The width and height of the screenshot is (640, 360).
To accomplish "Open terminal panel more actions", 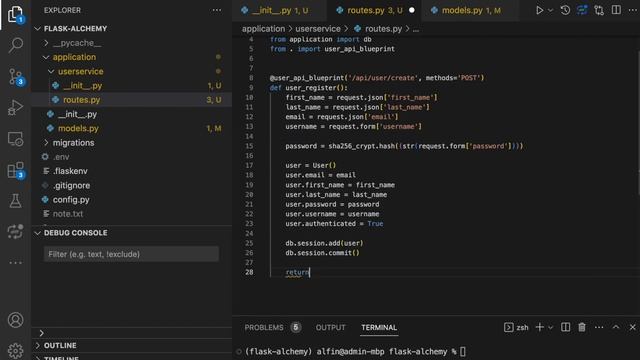I will [599, 327].
